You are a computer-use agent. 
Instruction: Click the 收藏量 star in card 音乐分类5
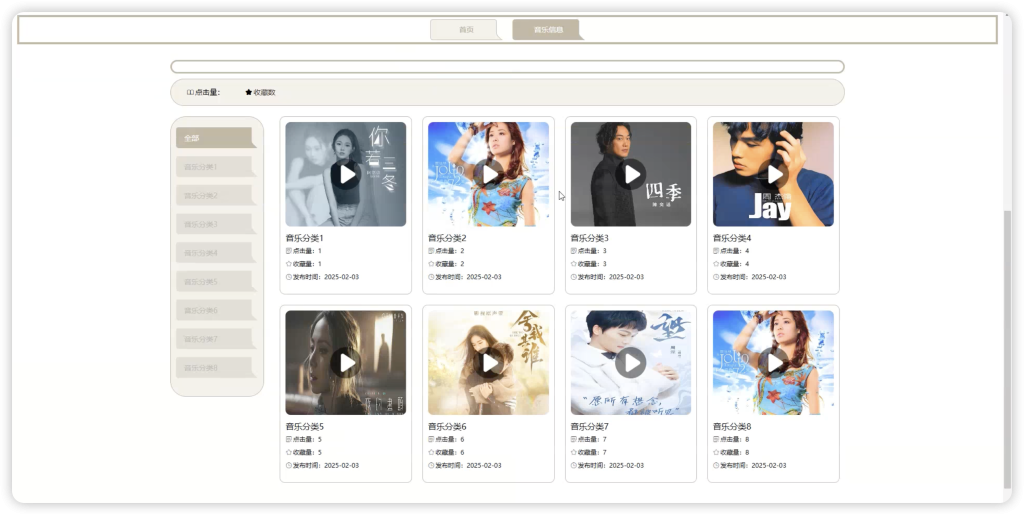tap(289, 452)
